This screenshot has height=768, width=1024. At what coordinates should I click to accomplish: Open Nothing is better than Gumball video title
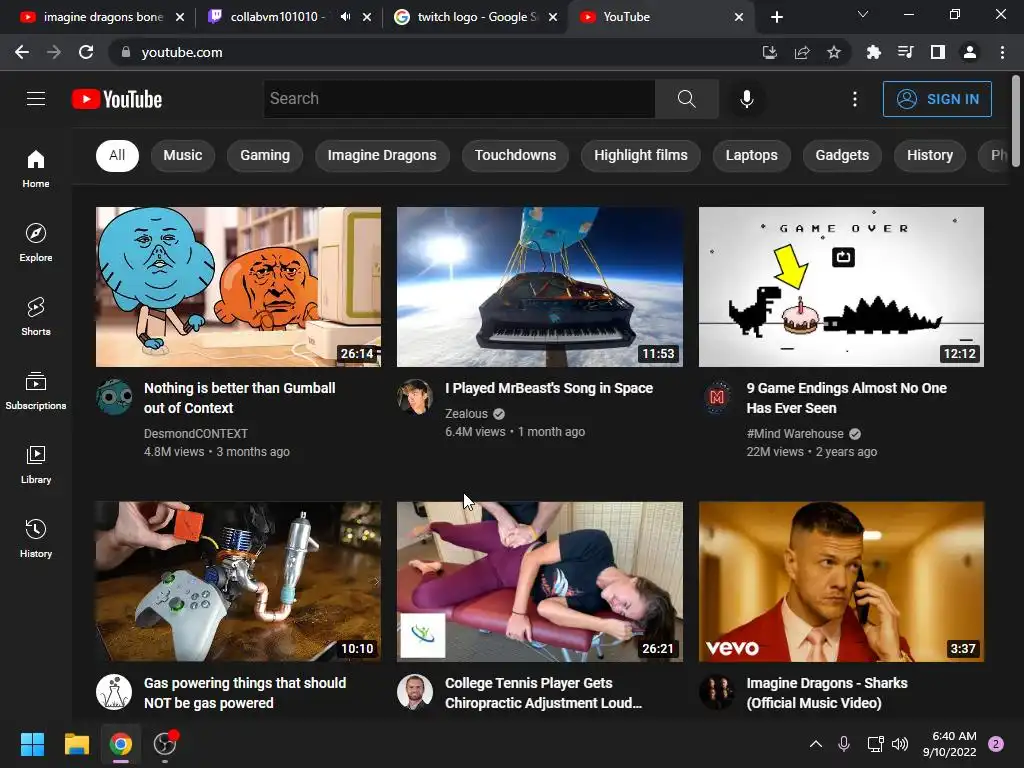(240, 398)
